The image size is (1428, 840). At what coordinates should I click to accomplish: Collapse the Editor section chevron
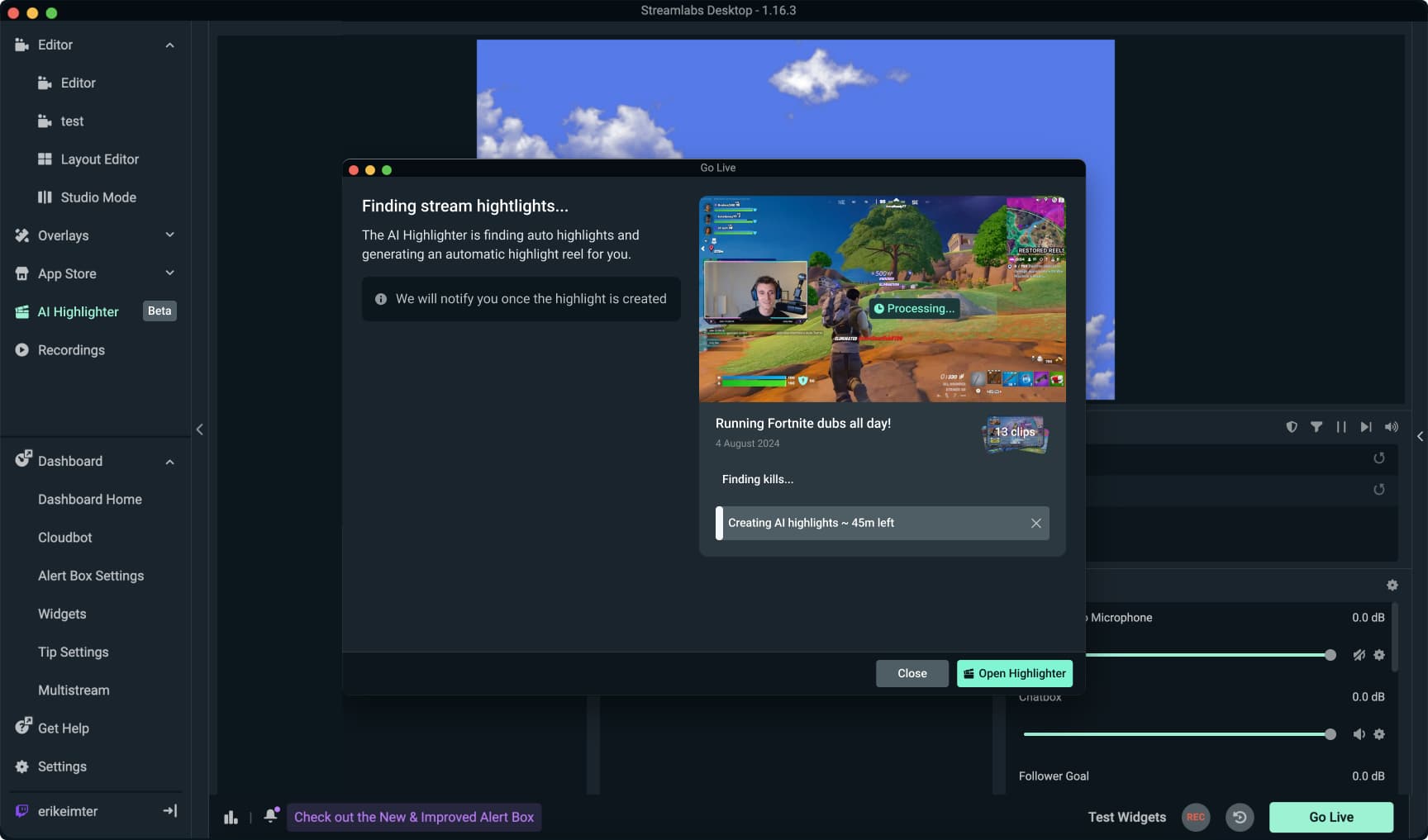pos(169,45)
